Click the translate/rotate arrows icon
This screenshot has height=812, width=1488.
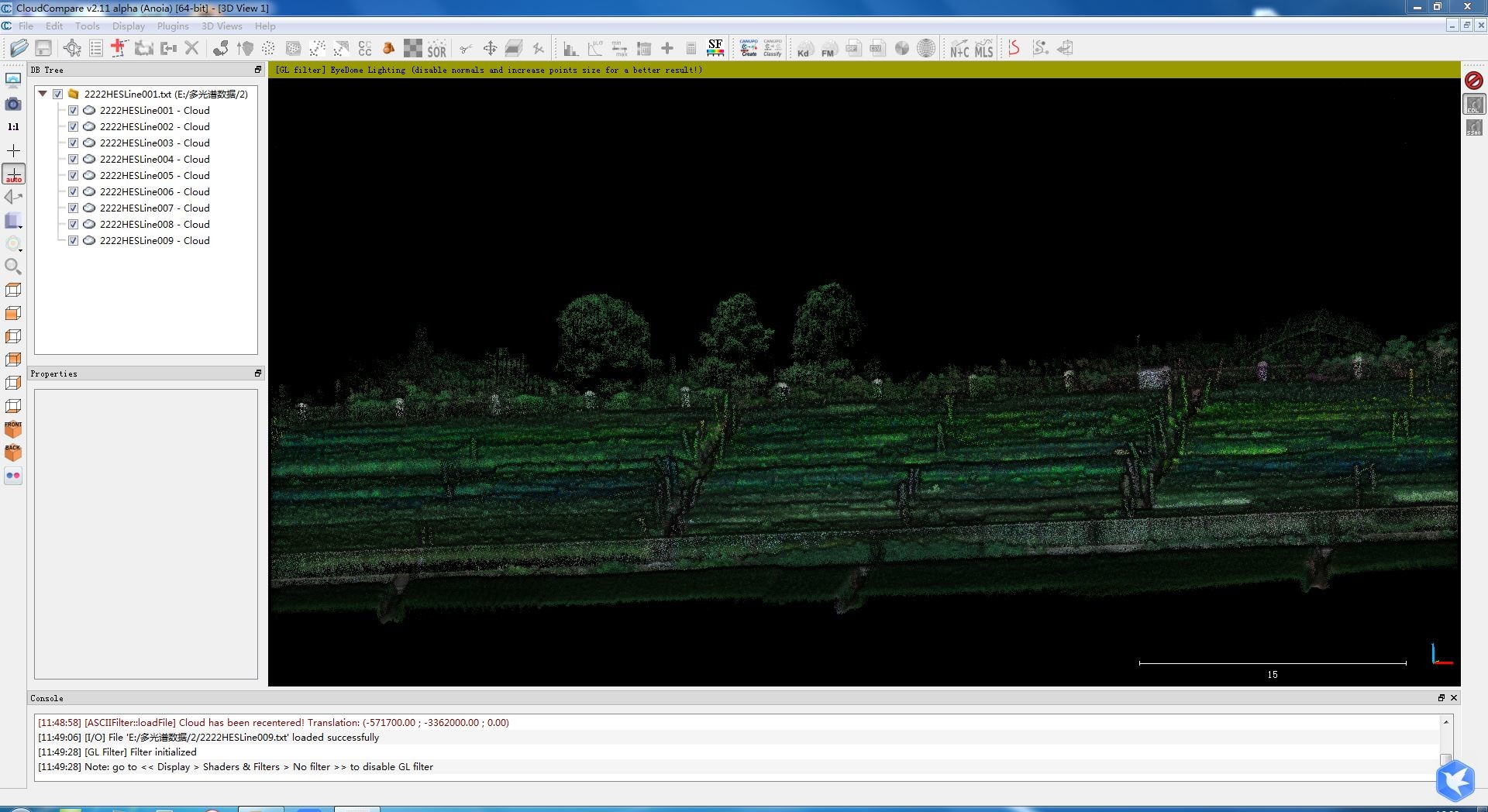point(490,48)
